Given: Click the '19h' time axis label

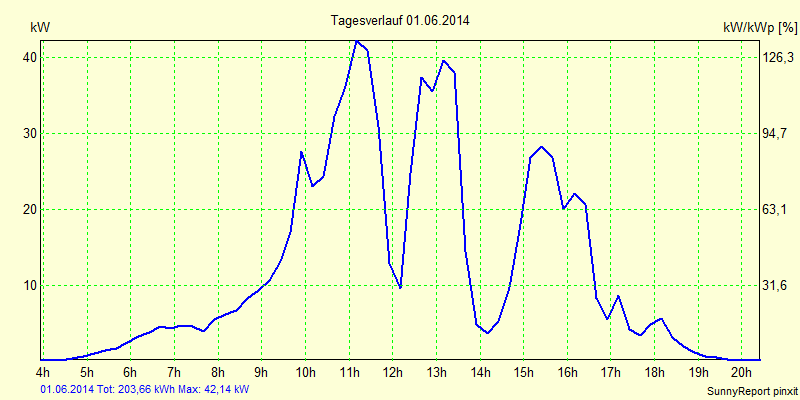Looking at the screenshot, I should (x=698, y=371).
